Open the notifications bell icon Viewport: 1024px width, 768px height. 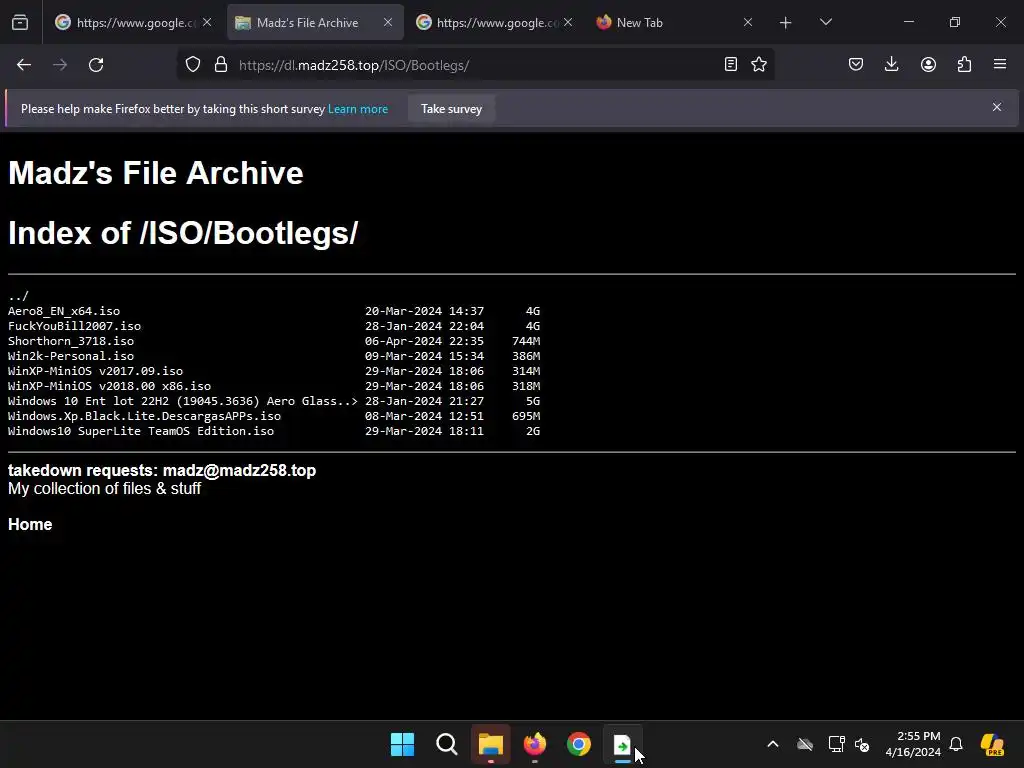(956, 744)
